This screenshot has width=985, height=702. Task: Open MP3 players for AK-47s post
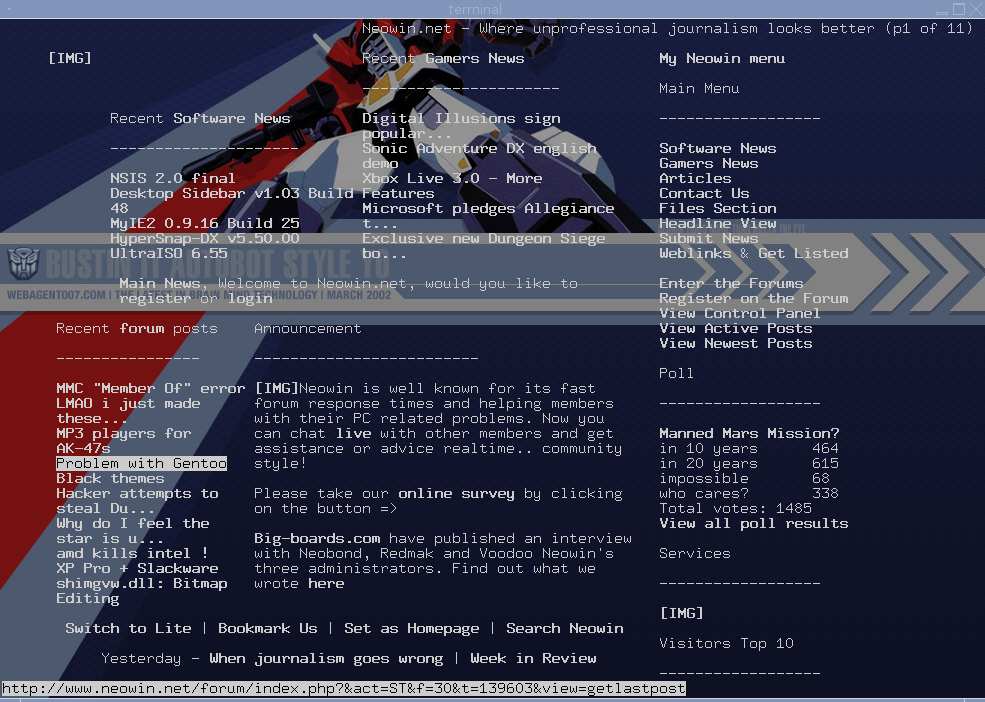click(x=124, y=441)
